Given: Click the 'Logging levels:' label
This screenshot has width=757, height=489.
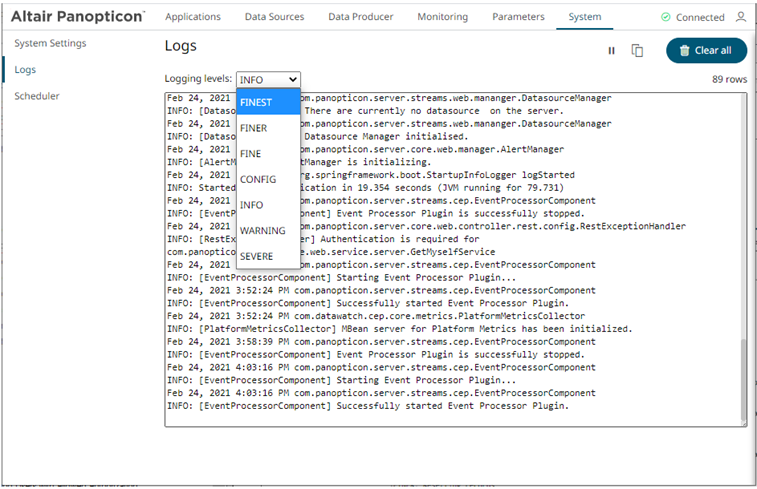Looking at the screenshot, I should 198,79.
